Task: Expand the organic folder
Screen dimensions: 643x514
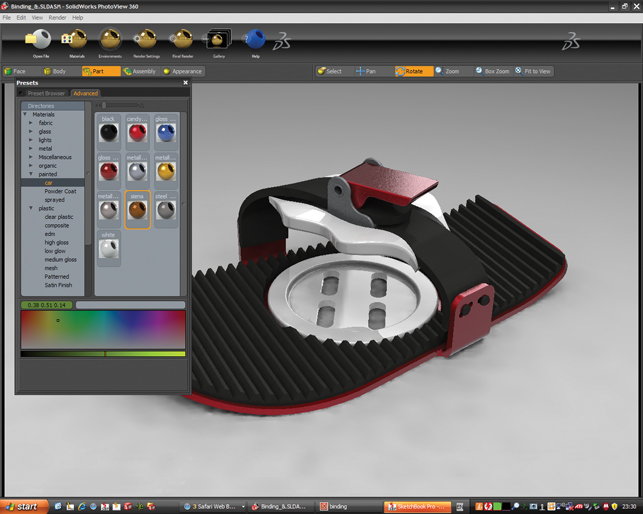Action: [31, 166]
